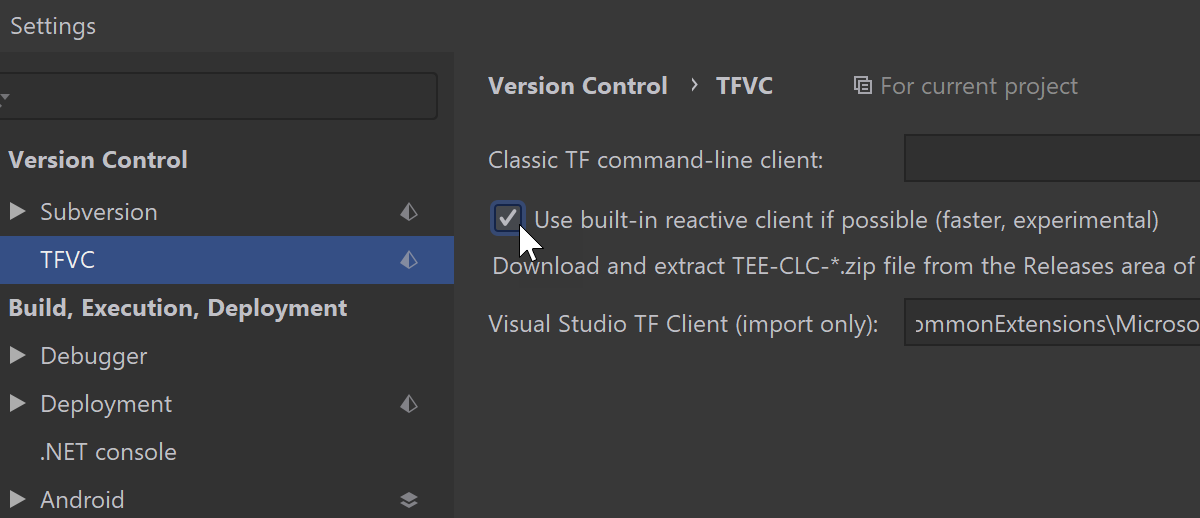Click the layers icon next to Android

coord(409,500)
